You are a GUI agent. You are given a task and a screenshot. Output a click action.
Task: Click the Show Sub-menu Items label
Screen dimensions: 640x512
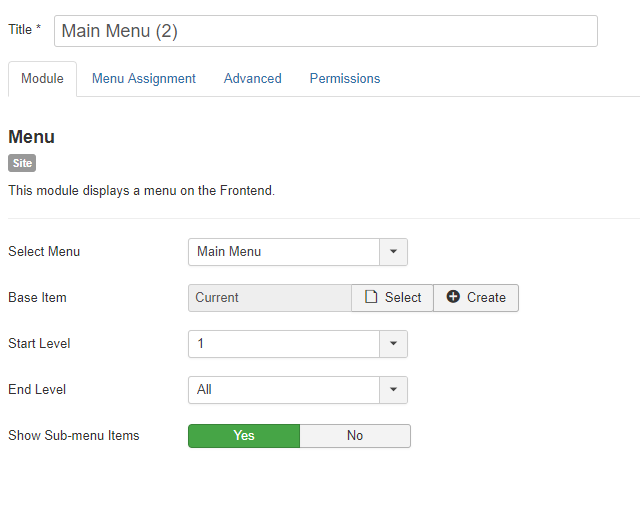tap(74, 435)
